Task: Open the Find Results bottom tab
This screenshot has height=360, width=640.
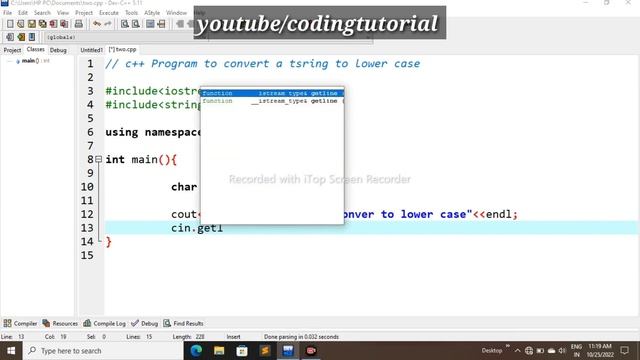Action: [x=183, y=323]
